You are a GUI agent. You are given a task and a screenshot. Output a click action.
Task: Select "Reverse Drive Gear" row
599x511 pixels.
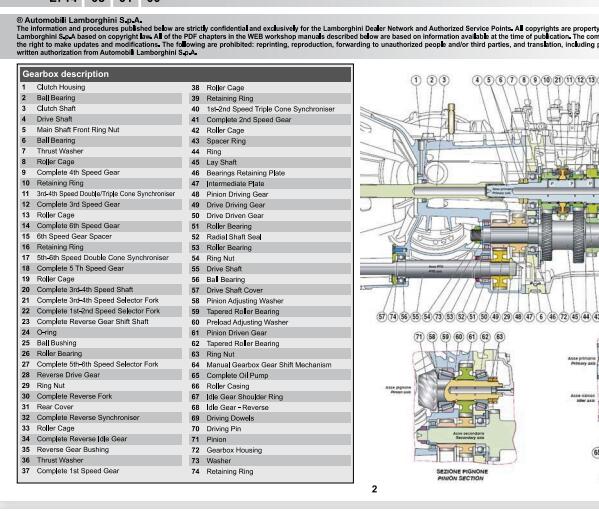(x=101, y=375)
